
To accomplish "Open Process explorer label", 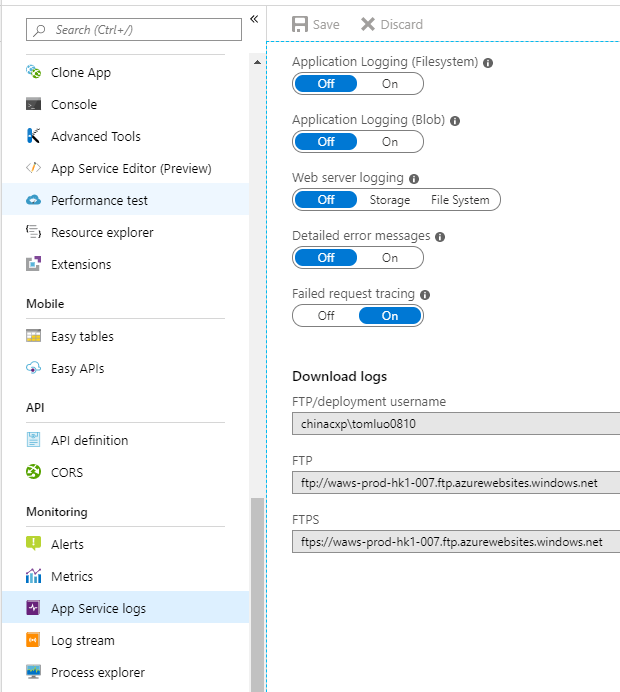I will (98, 673).
